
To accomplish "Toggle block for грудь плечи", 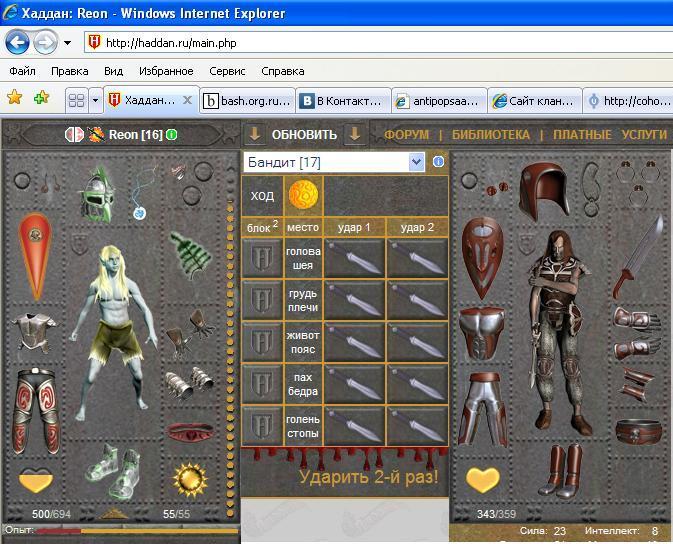I will (262, 300).
